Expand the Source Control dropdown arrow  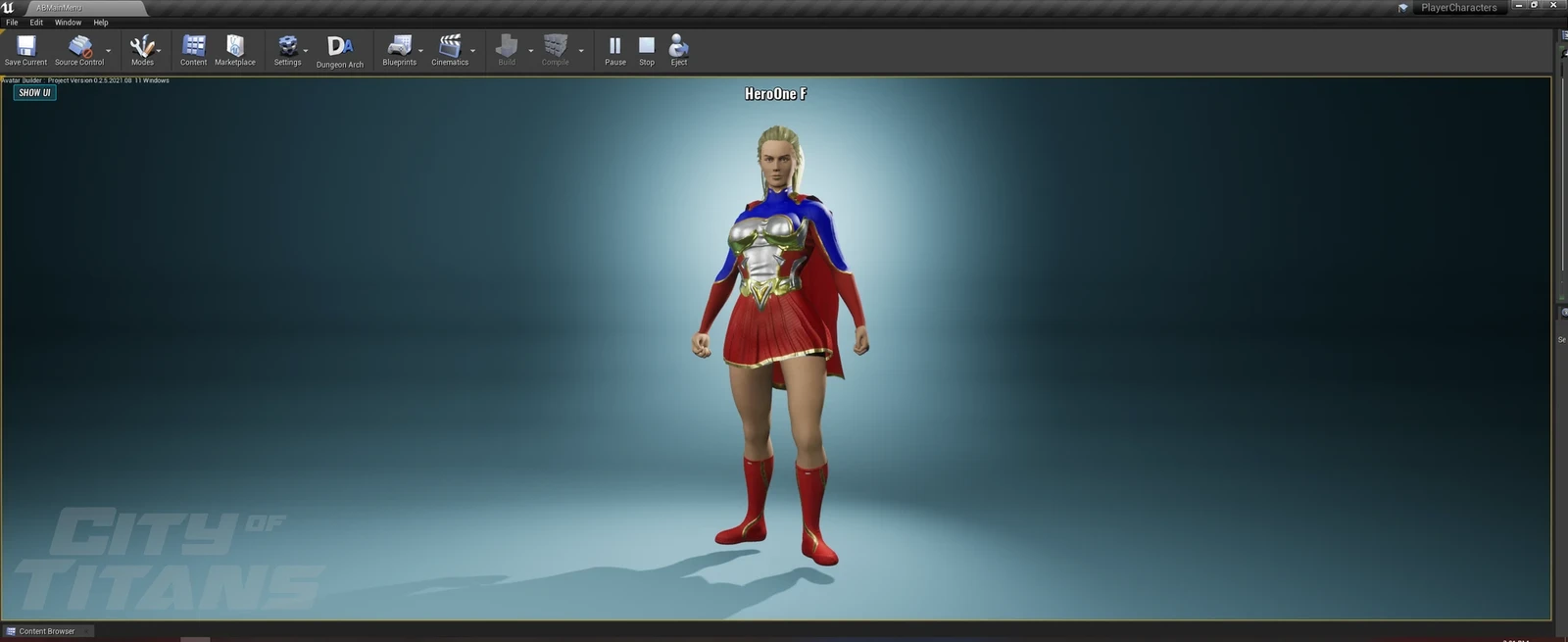coord(109,50)
